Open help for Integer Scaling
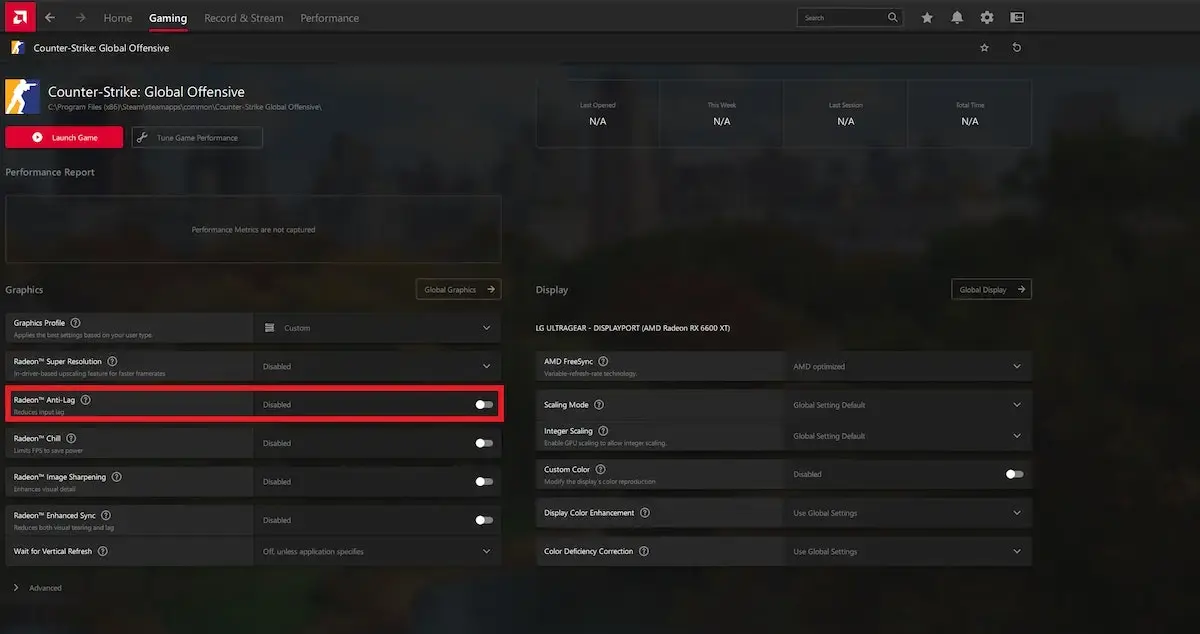 pos(603,431)
